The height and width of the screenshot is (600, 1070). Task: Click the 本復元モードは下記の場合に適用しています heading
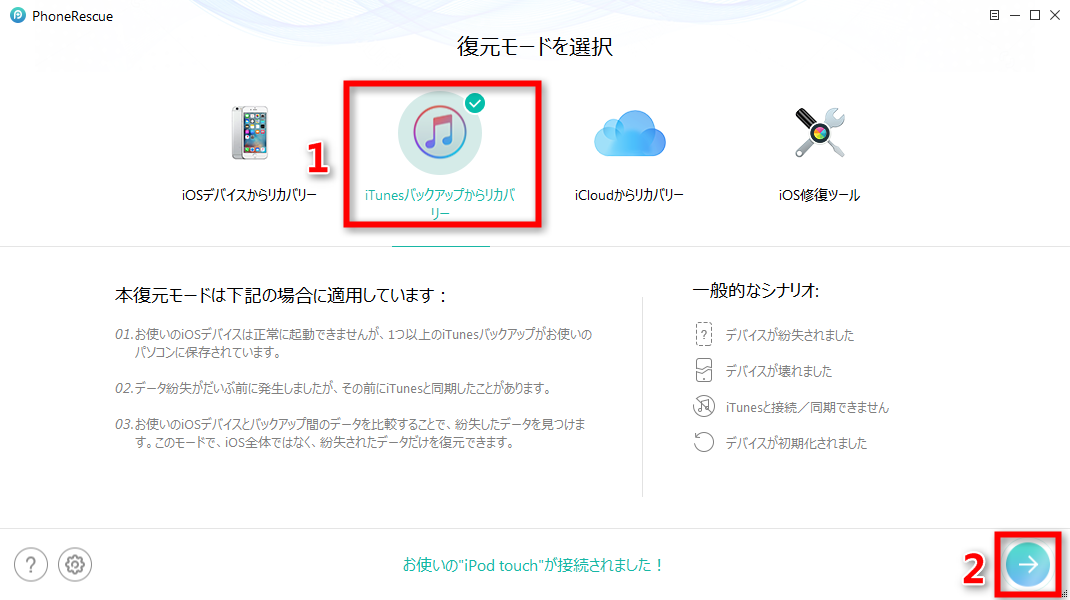click(x=280, y=296)
